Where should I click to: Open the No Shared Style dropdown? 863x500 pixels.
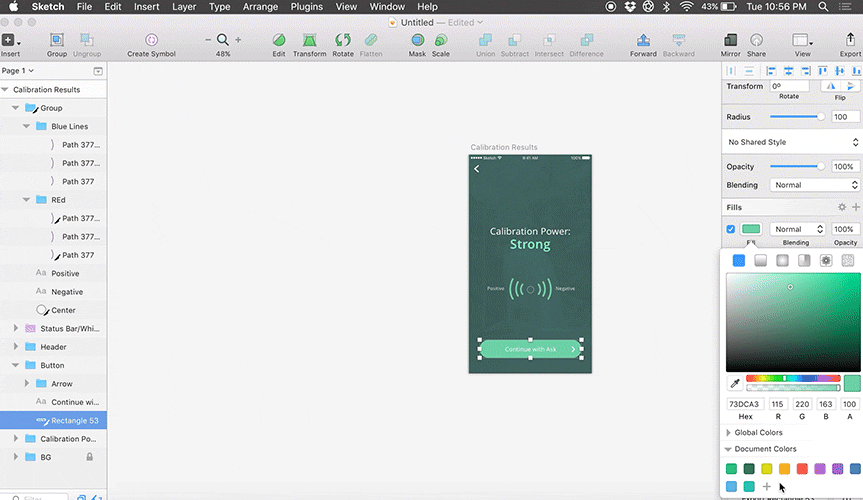point(792,142)
